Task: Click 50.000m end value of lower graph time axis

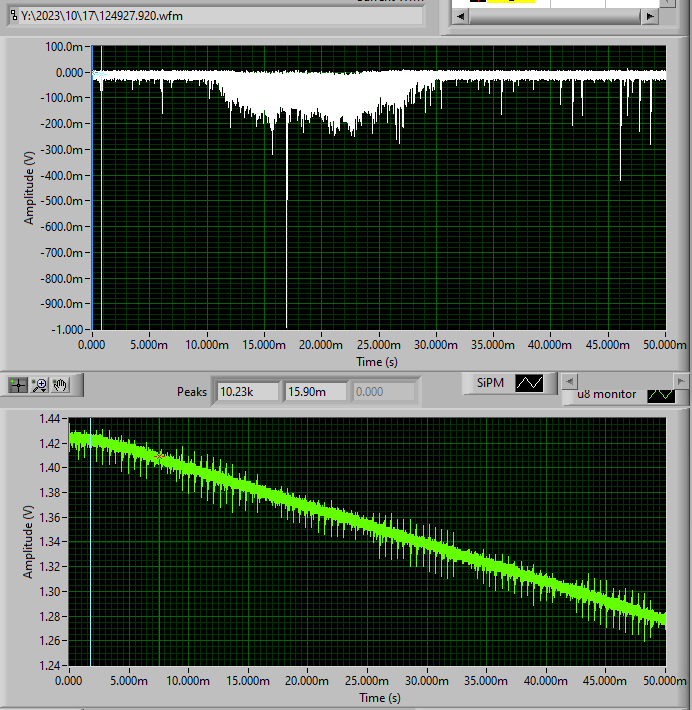Action: click(665, 681)
